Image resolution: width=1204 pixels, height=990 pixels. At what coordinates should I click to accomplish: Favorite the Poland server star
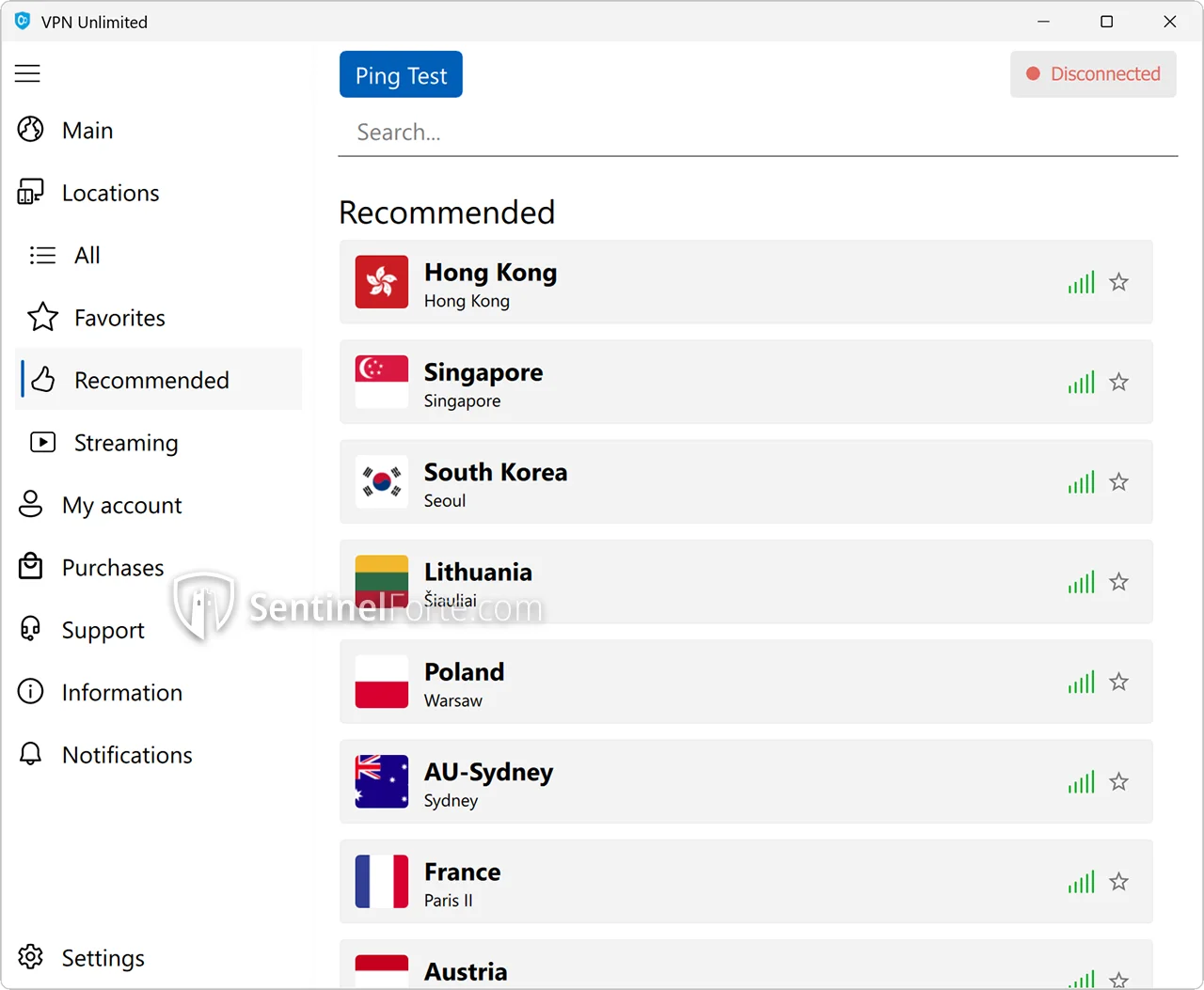pos(1118,682)
